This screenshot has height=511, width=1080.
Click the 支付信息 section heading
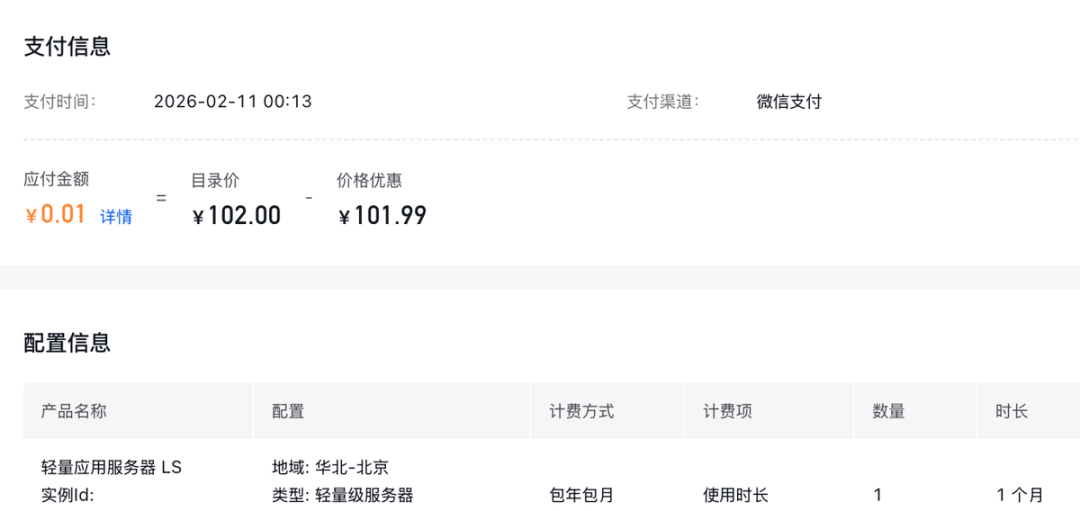point(67,46)
